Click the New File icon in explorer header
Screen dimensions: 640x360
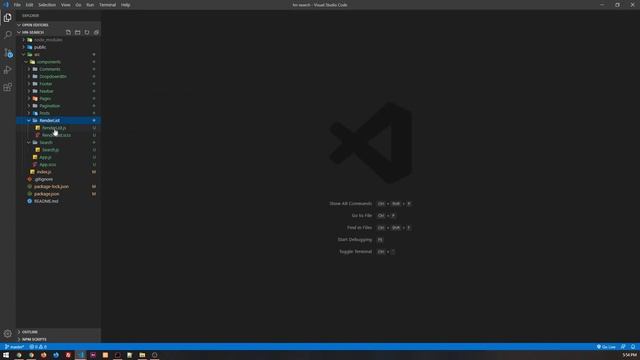click(x=68, y=32)
